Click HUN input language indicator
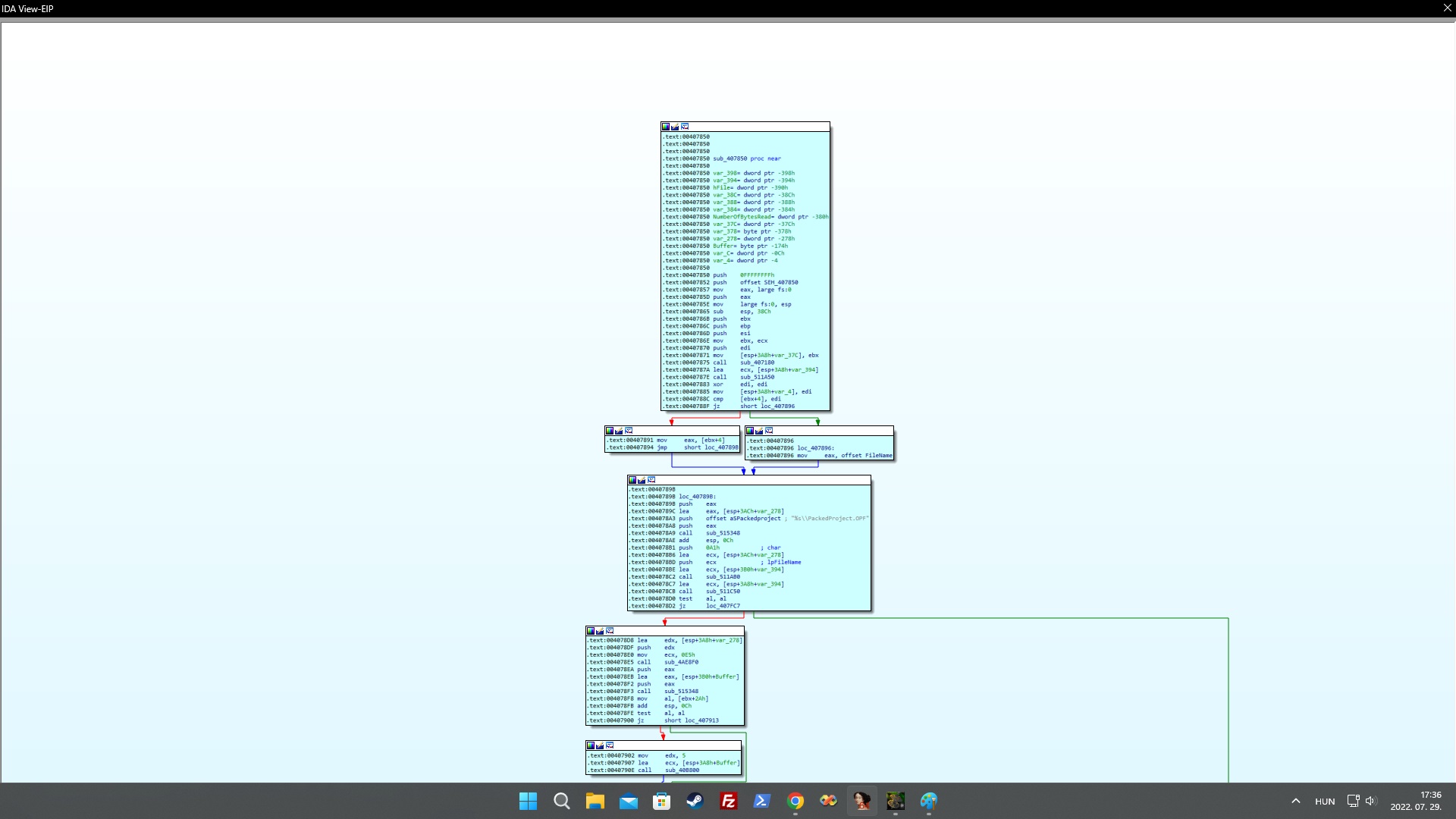The width and height of the screenshot is (1456, 819). pyautogui.click(x=1325, y=802)
